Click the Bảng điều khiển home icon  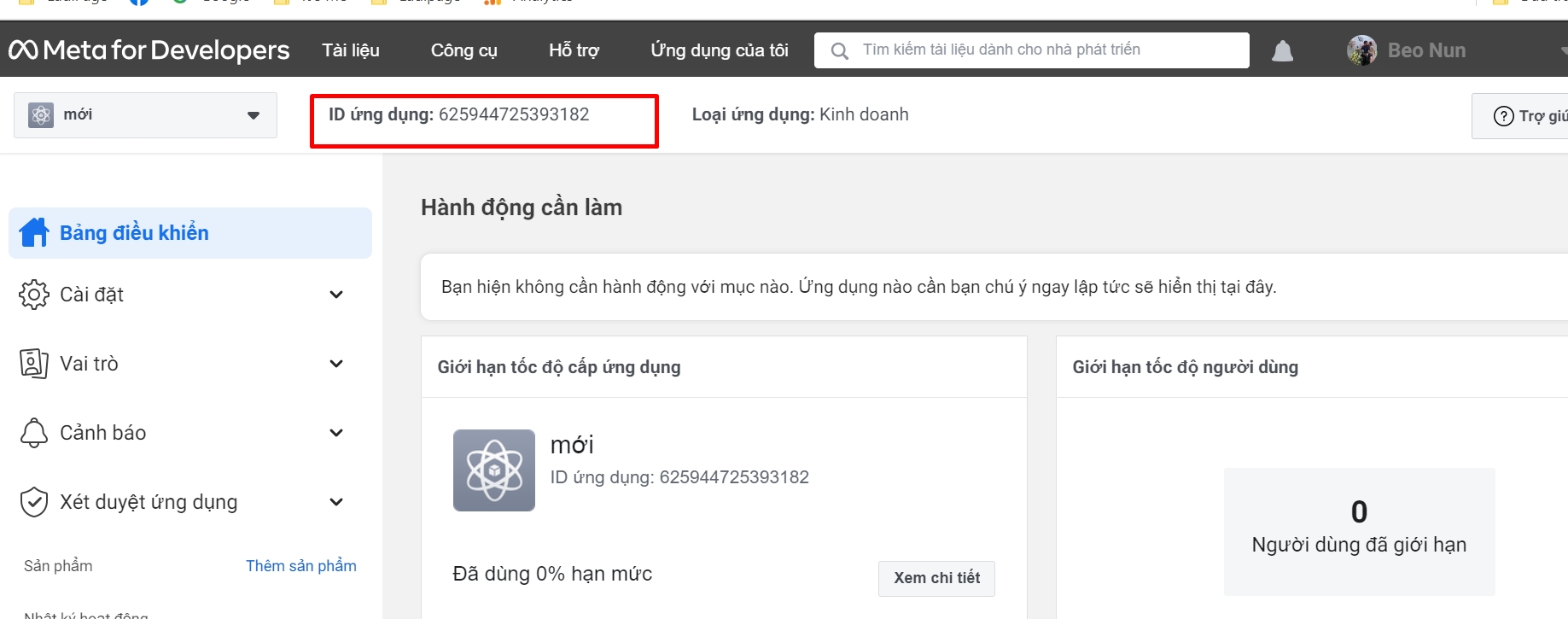34,232
